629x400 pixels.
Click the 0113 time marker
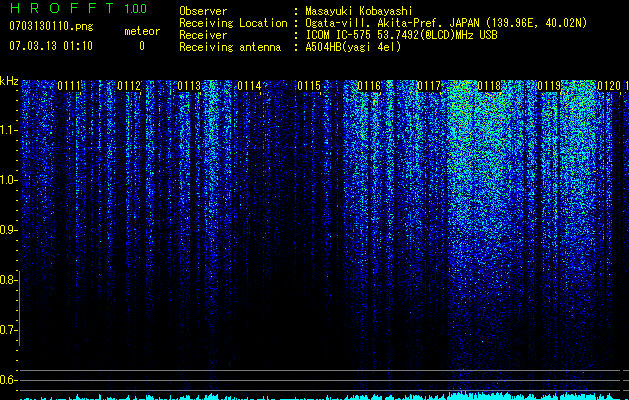pos(189,86)
